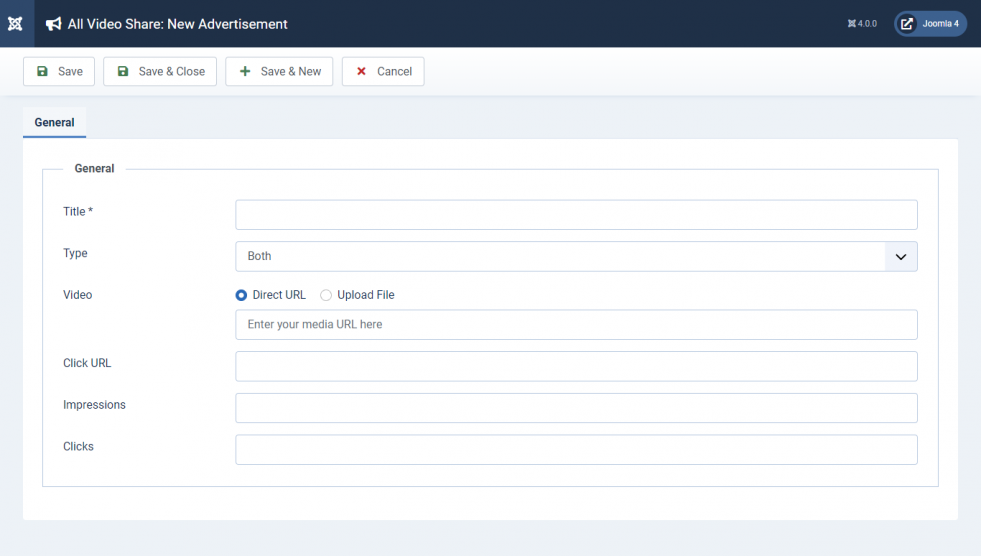Click the Joomla 4.0.0 version indicator
Viewport: 981px width, 556px height.
pyautogui.click(x=862, y=24)
